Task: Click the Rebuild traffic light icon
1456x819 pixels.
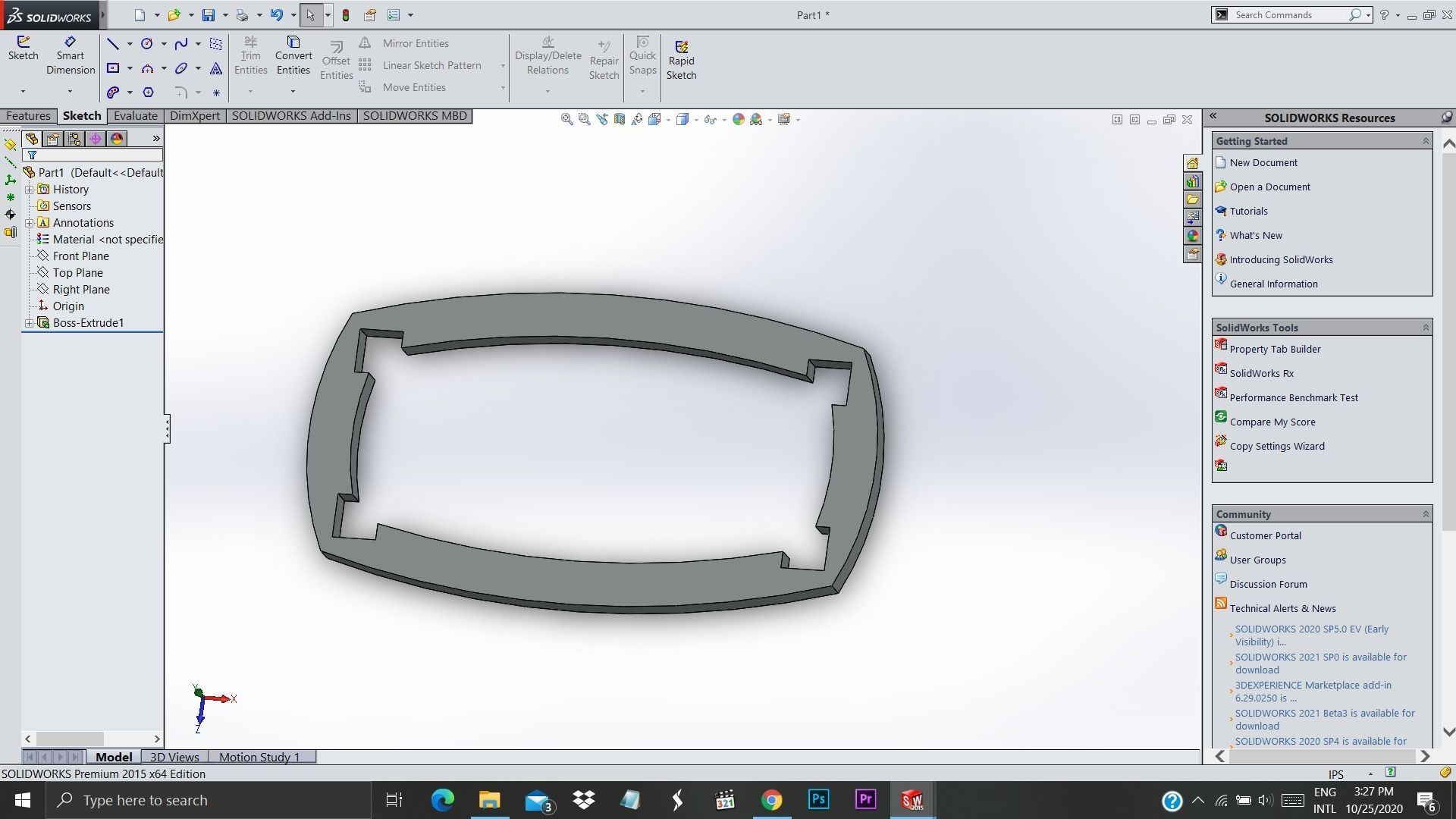Action: click(346, 15)
